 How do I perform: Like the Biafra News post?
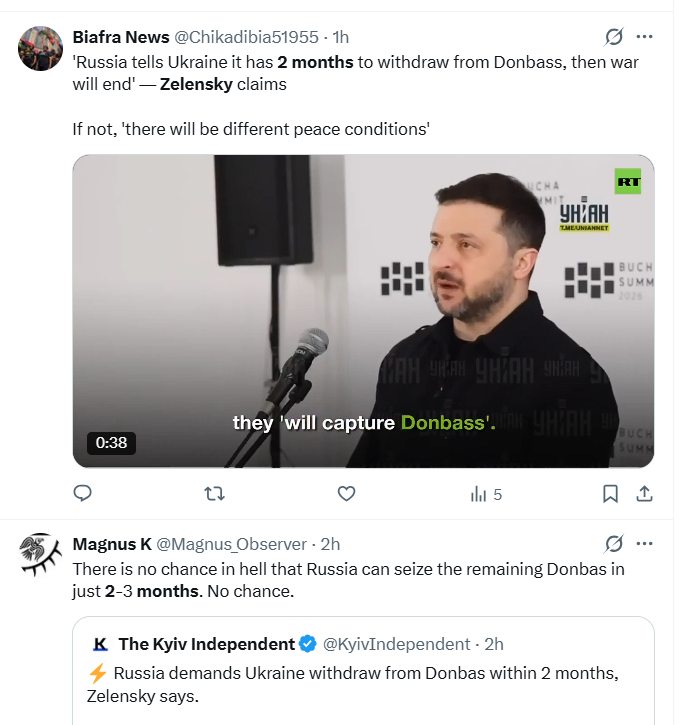tap(346, 493)
